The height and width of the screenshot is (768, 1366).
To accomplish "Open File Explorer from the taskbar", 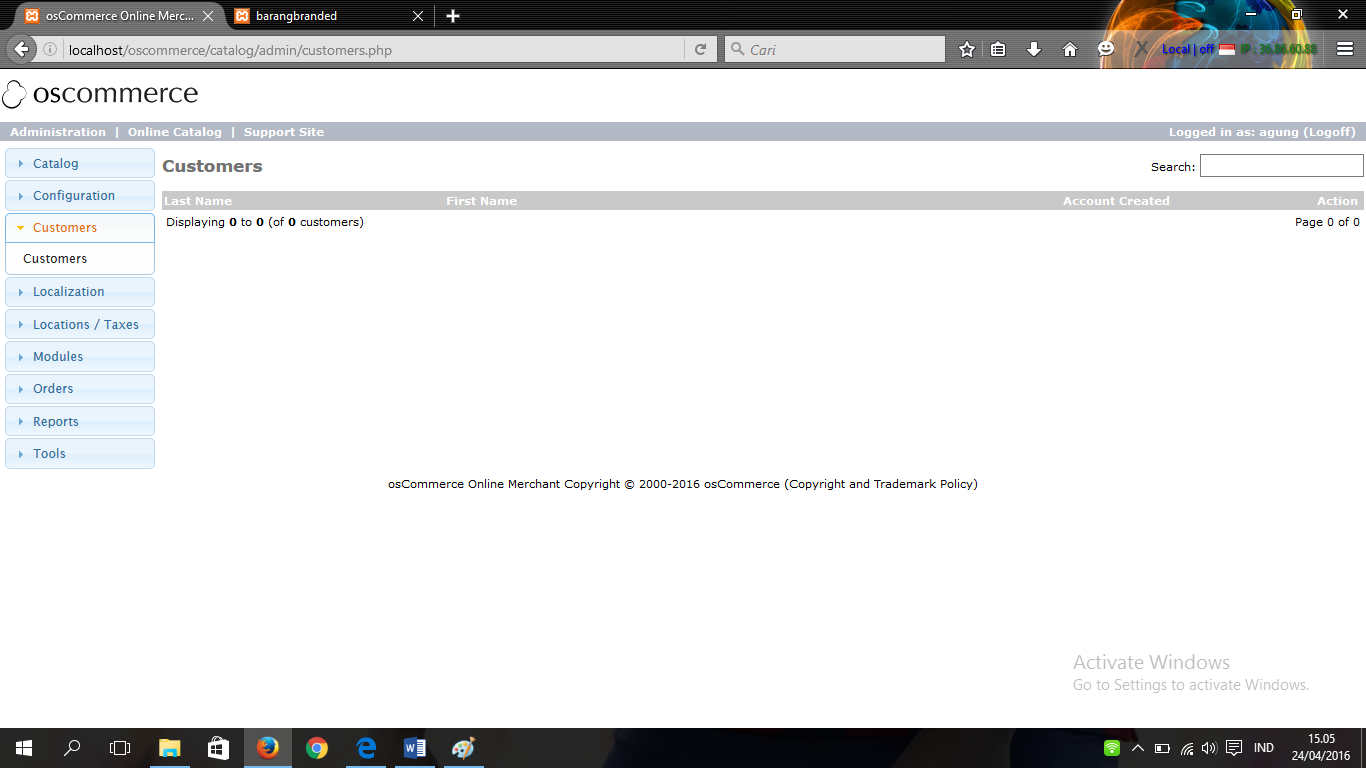I will [x=170, y=748].
